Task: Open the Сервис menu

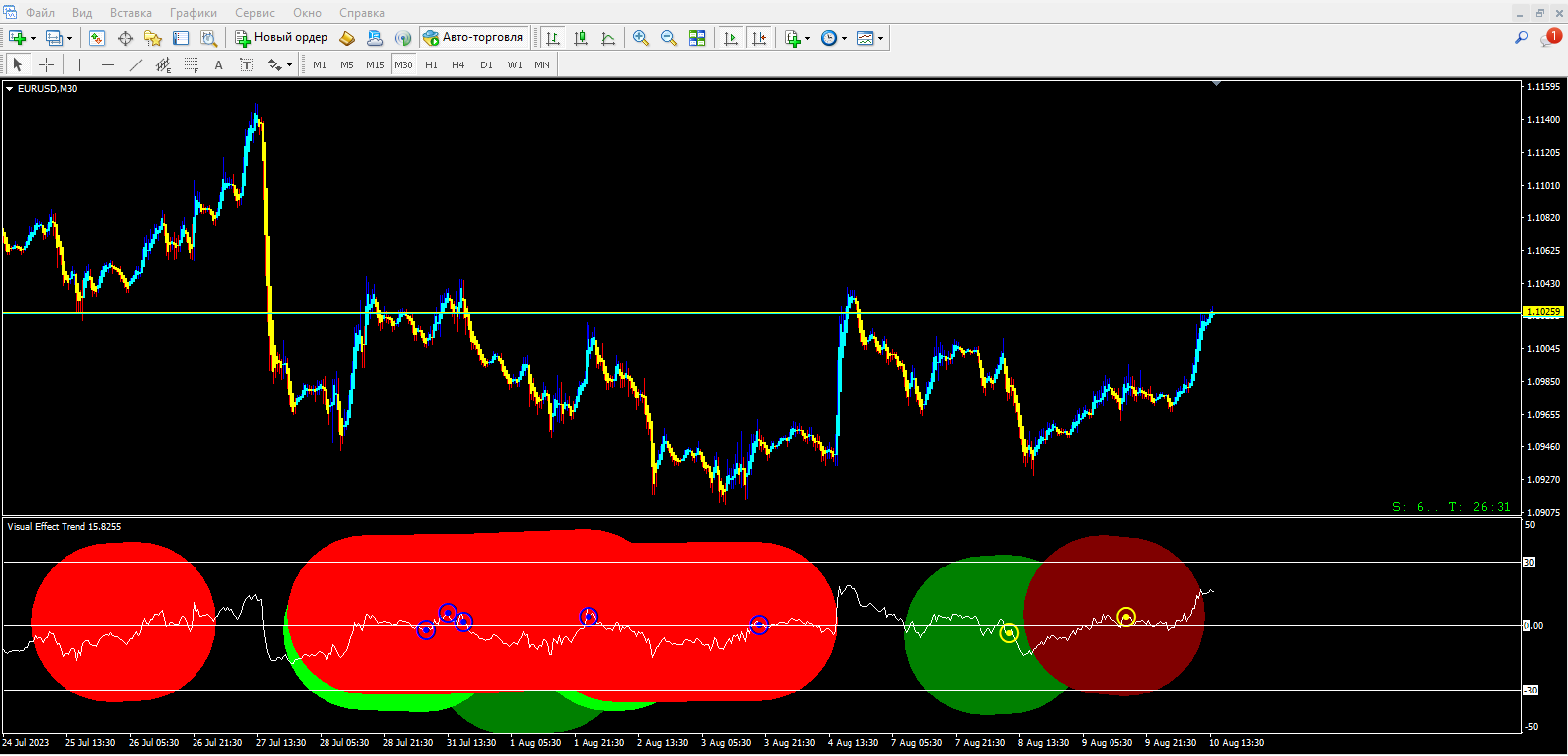Action: pos(254,13)
